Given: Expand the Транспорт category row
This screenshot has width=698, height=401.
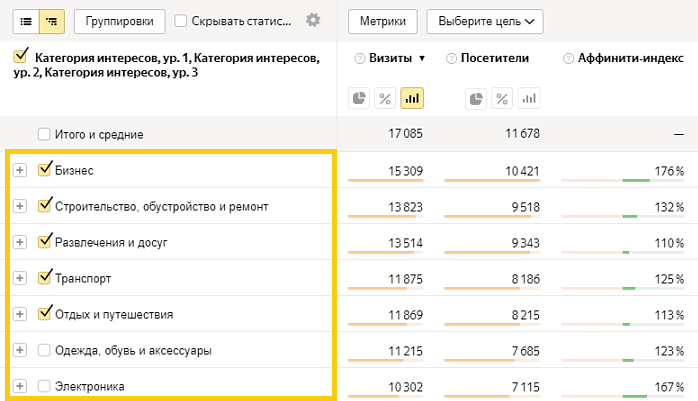Looking at the screenshot, I should pos(20,279).
